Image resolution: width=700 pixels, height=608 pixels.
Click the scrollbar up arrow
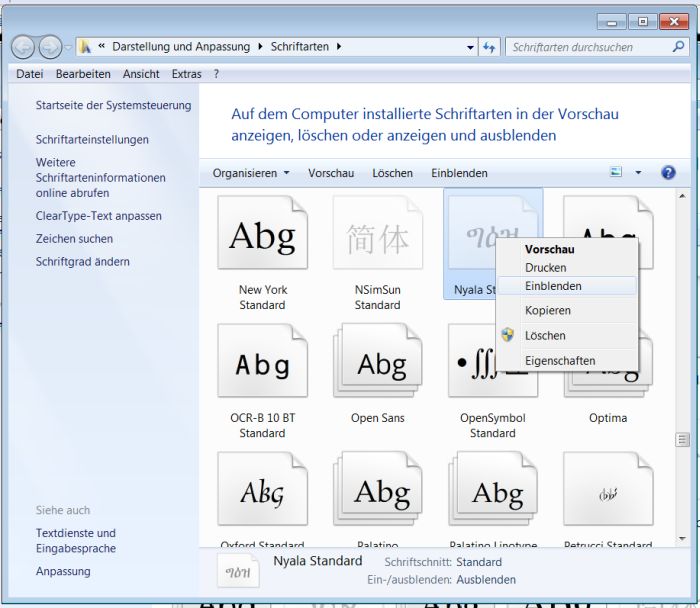(682, 196)
